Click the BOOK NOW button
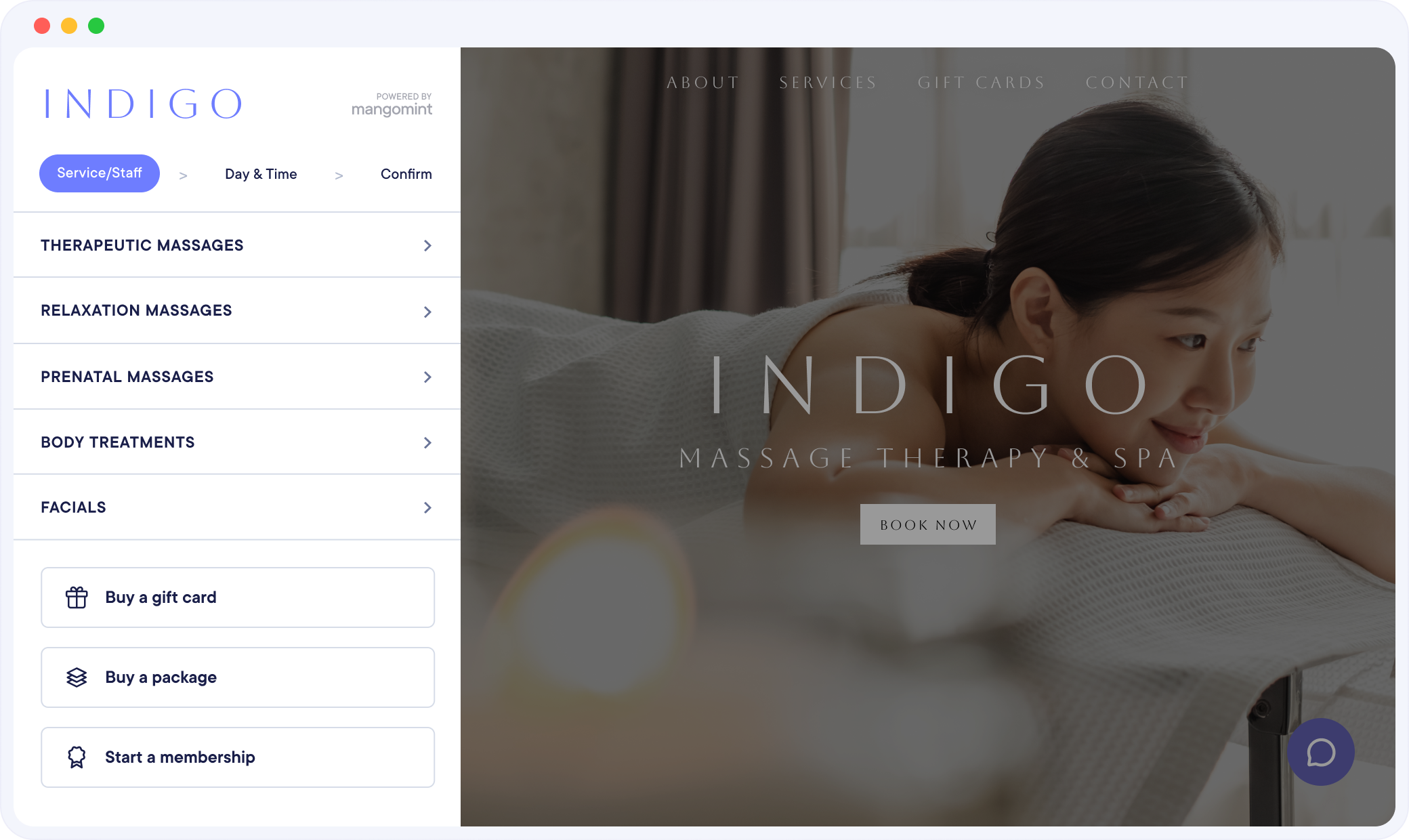The width and height of the screenshot is (1409, 840). coord(928,524)
